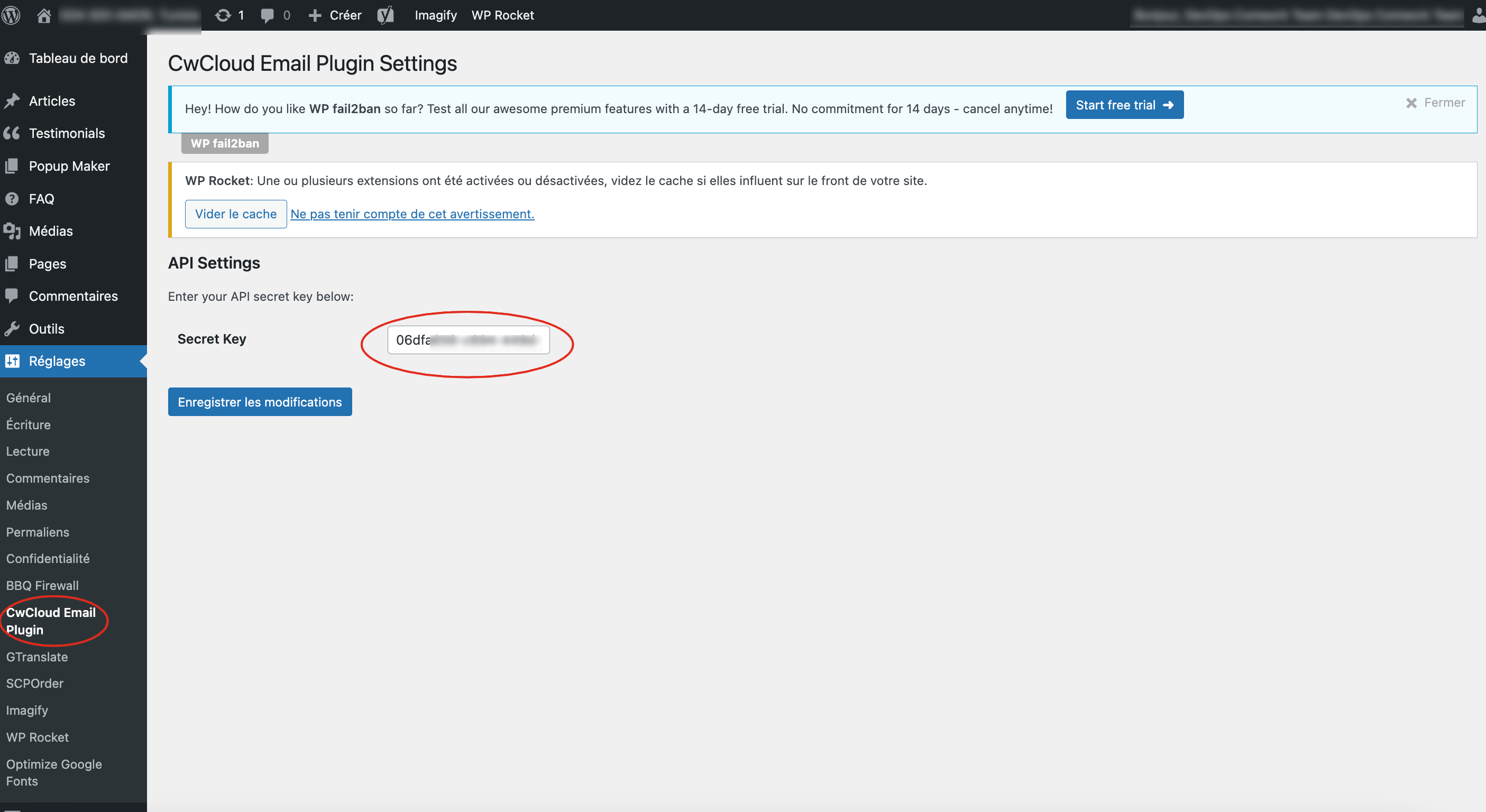The width and height of the screenshot is (1486, 812).
Task: Save with Enregistrer les modifications
Action: click(260, 402)
